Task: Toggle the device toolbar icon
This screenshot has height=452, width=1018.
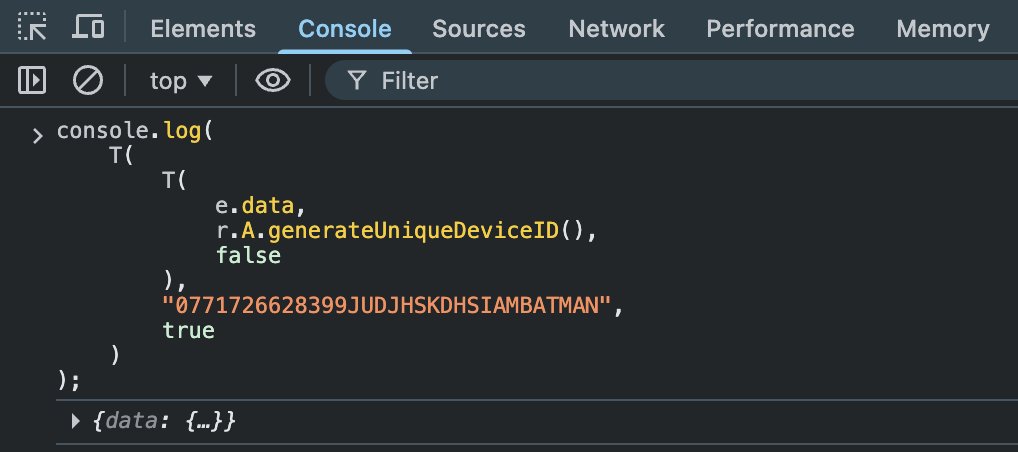Action: coord(88,27)
